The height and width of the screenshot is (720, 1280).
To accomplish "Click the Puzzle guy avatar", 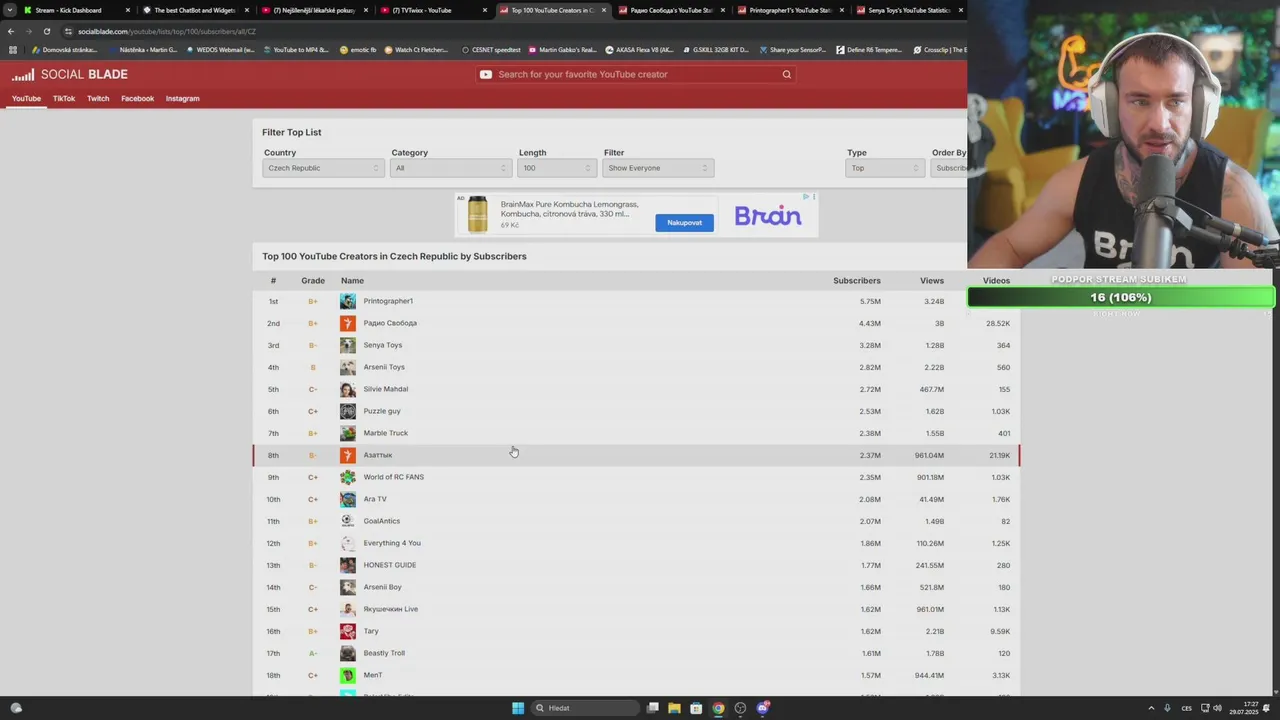I will [x=348, y=411].
